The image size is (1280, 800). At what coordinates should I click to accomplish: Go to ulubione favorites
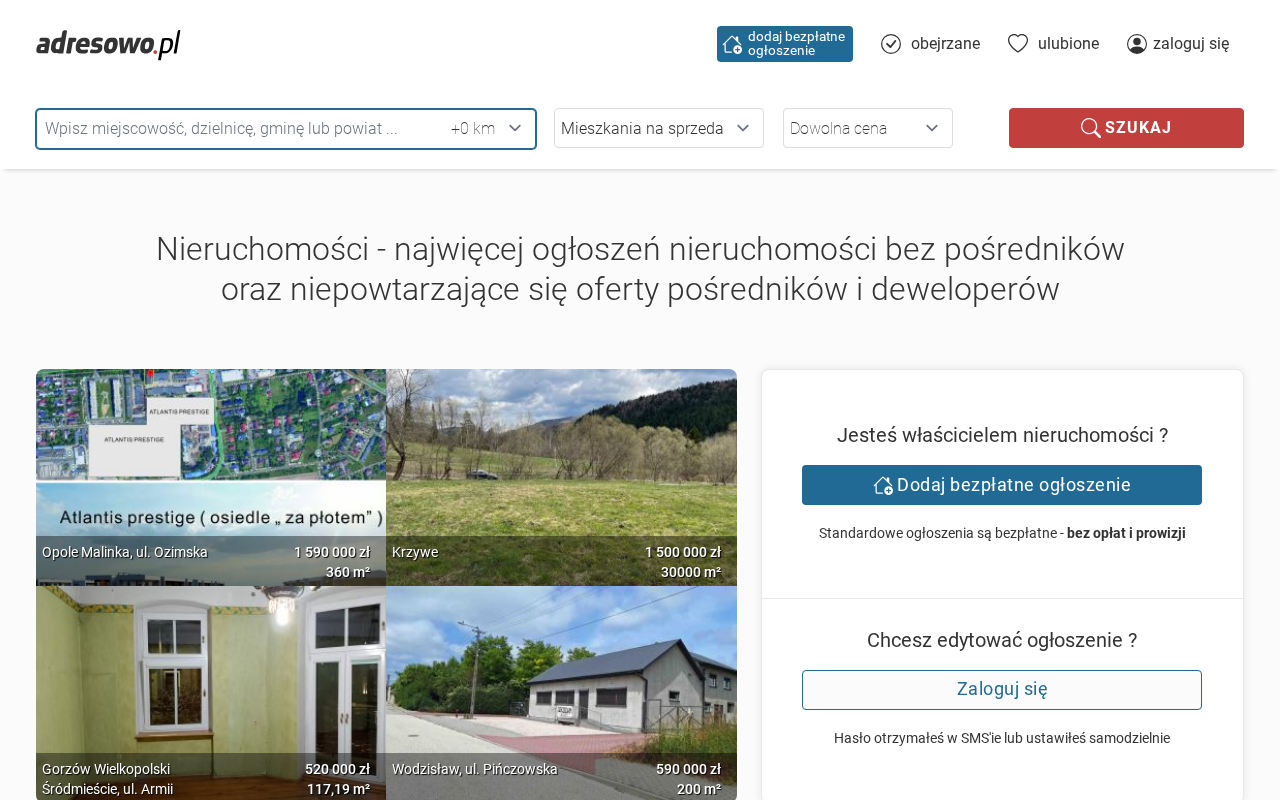click(1068, 44)
